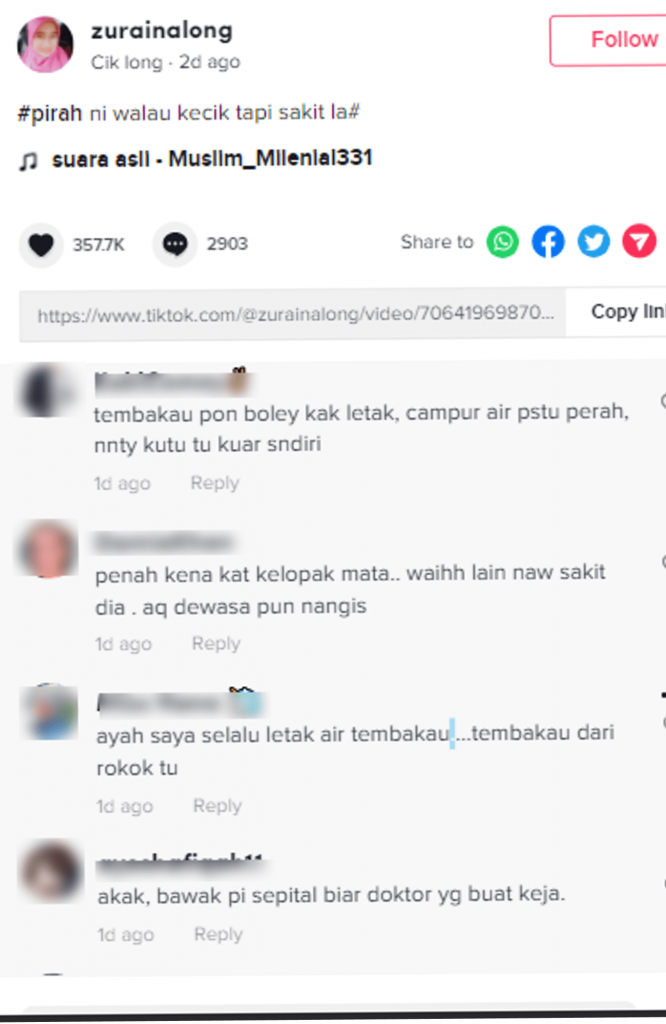Select the TikTok video URL field
666x1024 pixels.
[293, 315]
